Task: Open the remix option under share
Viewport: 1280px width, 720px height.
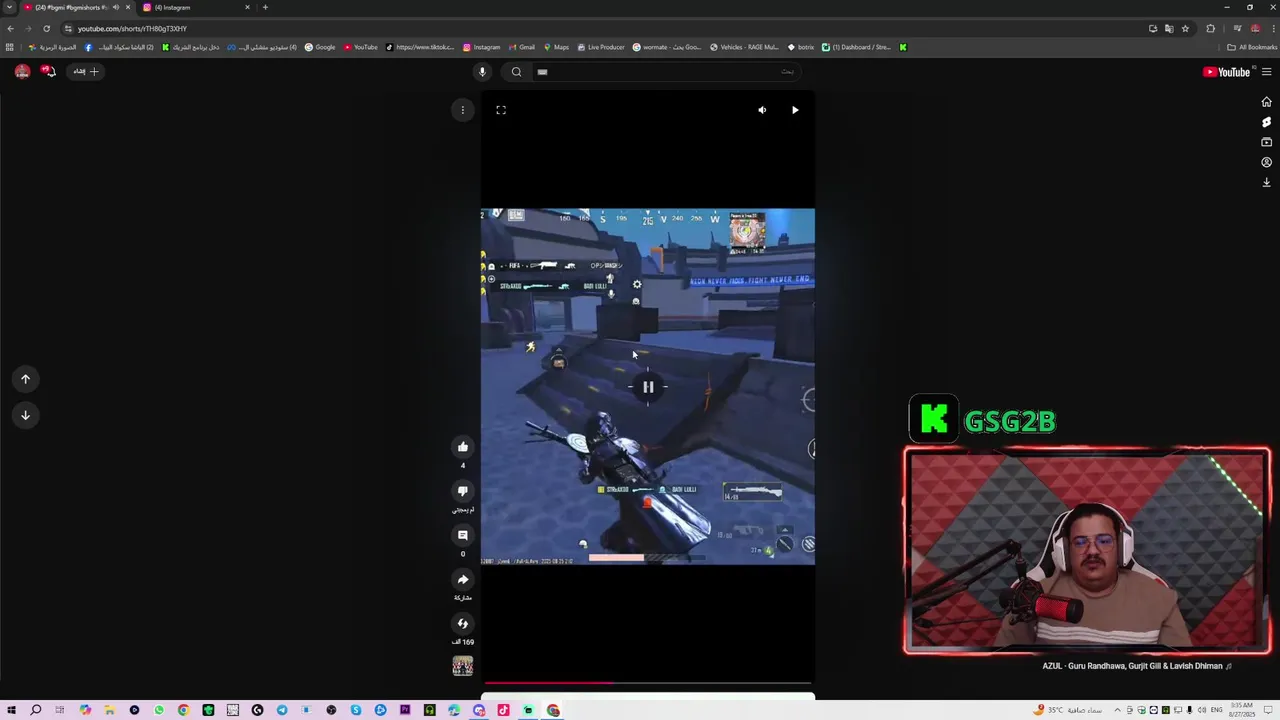Action: [x=462, y=623]
